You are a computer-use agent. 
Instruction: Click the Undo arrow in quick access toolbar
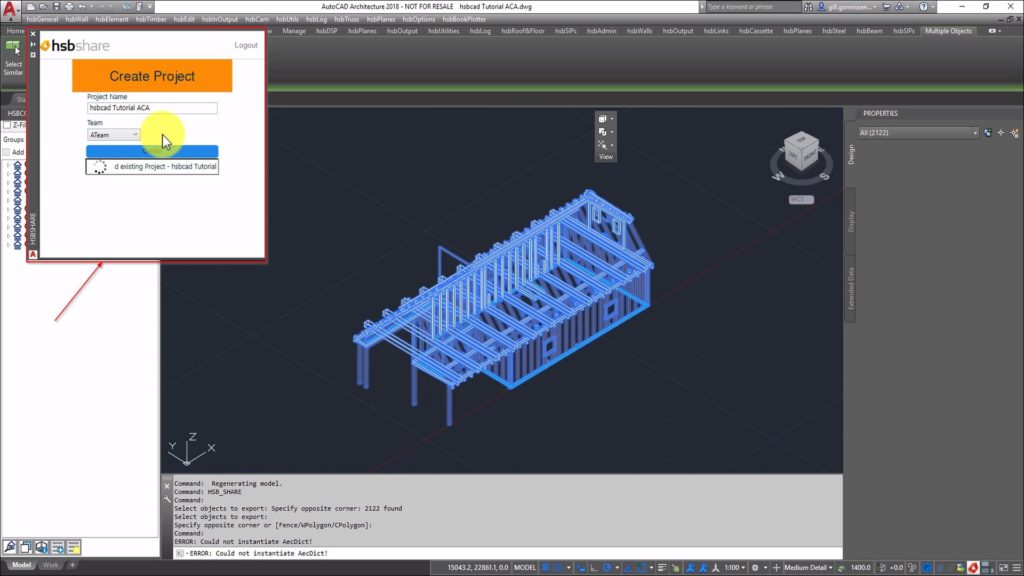tap(82, 7)
